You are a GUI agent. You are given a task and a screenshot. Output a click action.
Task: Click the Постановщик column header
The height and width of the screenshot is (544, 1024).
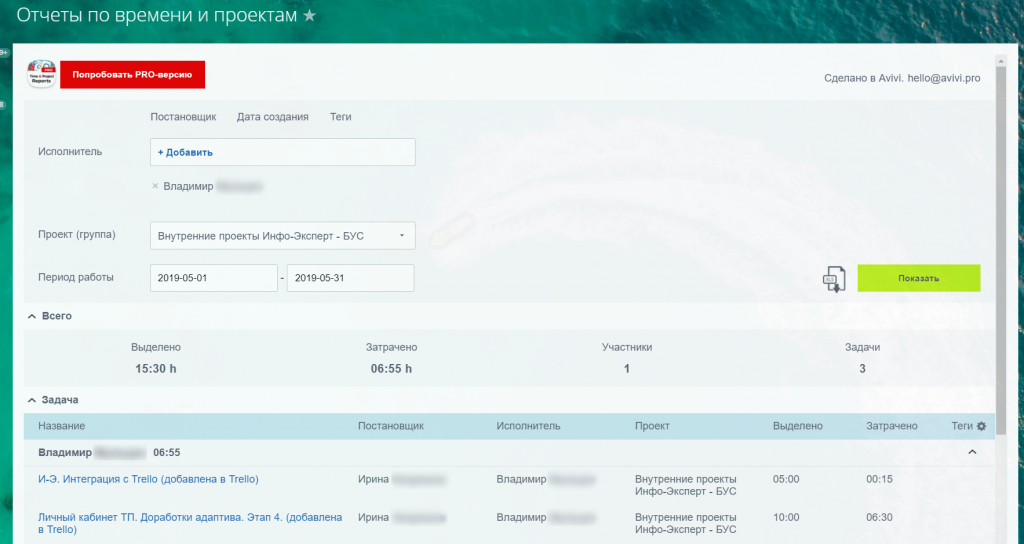pyautogui.click(x=391, y=426)
